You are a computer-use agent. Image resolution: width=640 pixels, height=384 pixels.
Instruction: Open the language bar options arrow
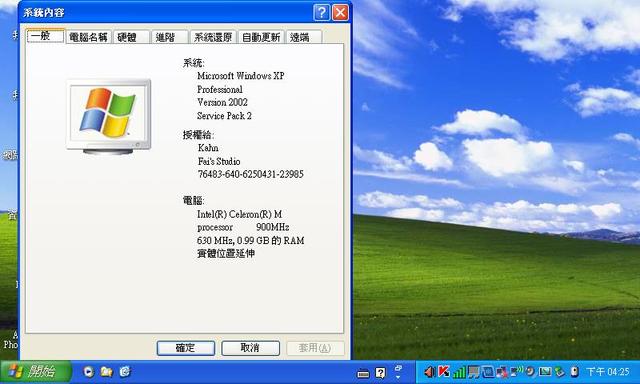point(398,377)
